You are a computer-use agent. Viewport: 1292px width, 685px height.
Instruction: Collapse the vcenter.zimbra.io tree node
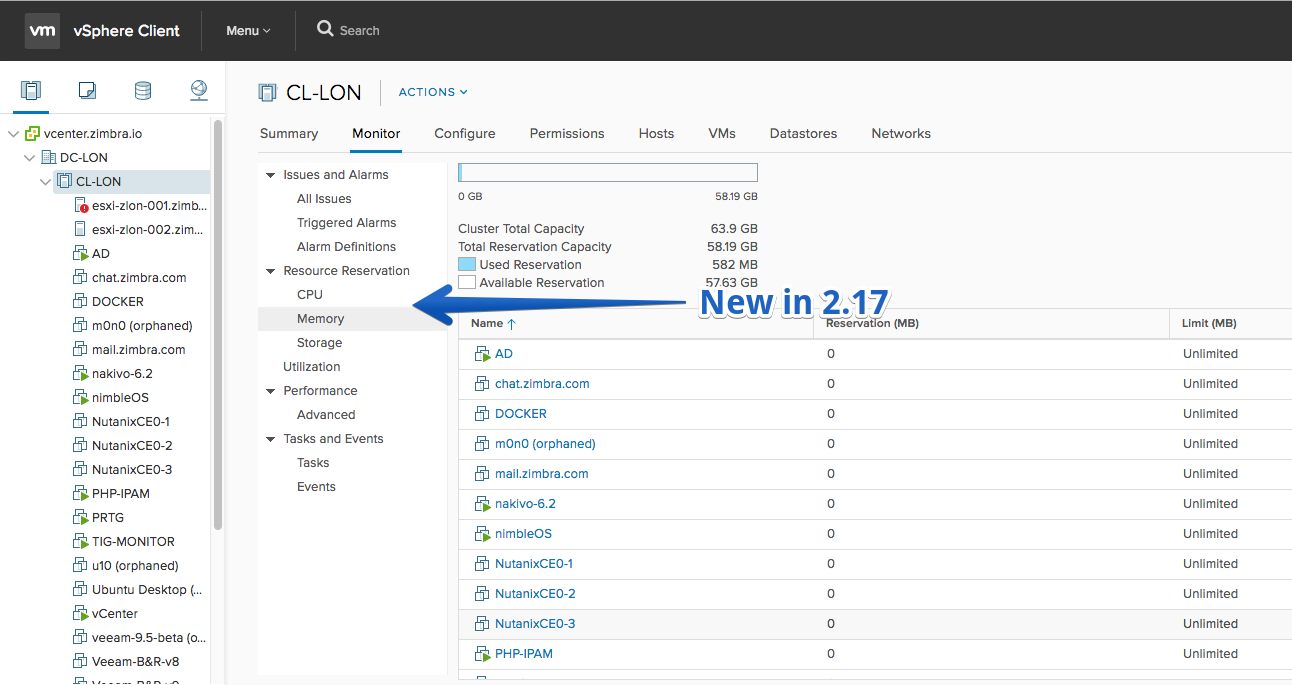pos(14,134)
